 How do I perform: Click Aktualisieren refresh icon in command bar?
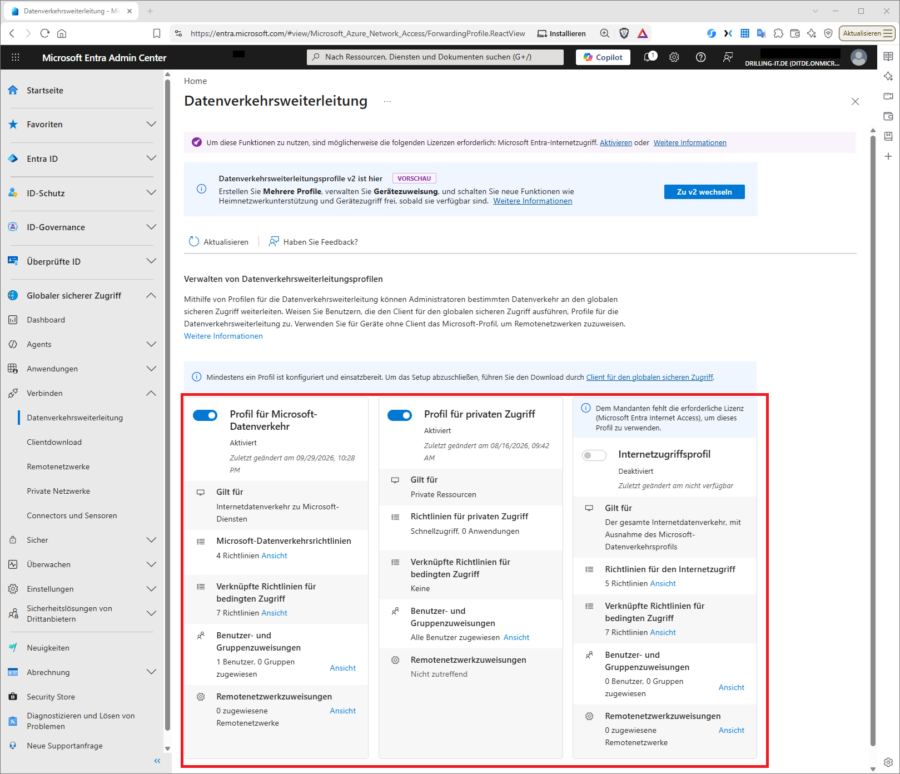click(x=194, y=242)
